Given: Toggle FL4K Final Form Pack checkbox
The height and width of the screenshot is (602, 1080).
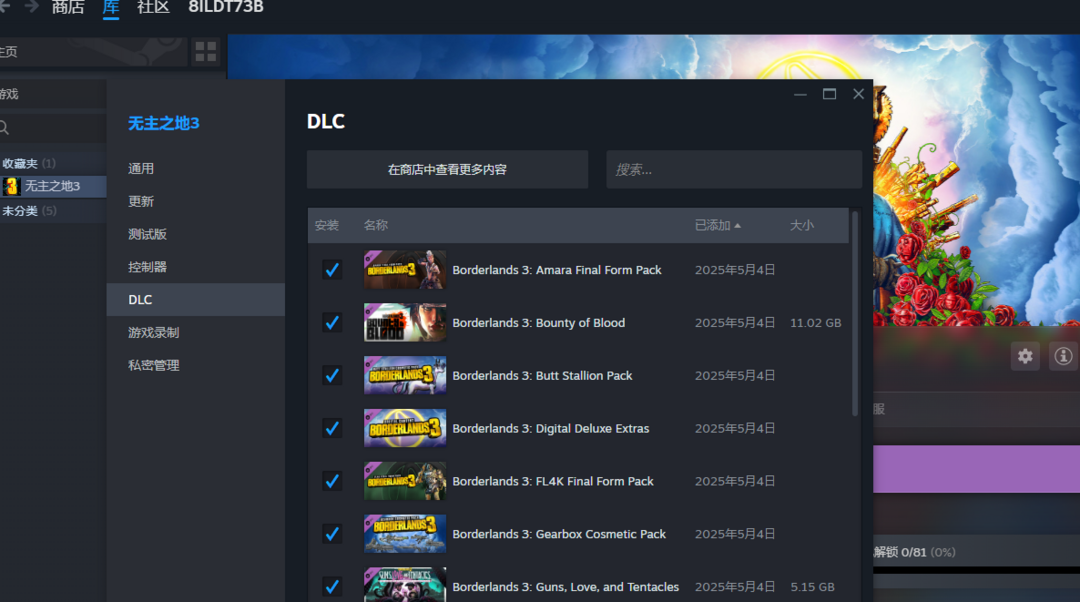Looking at the screenshot, I should (x=332, y=481).
